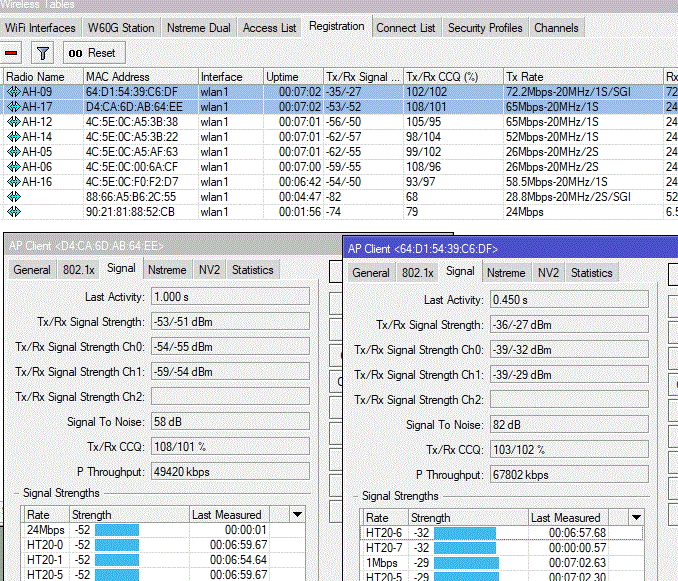The width and height of the screenshot is (678, 581).
Task: Select the AH-05 station icon
Action: point(14,152)
